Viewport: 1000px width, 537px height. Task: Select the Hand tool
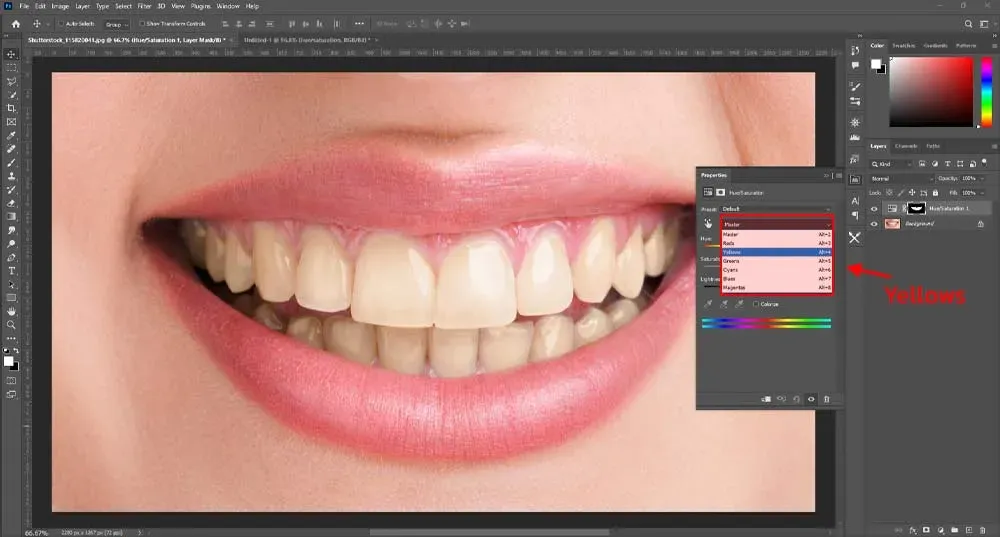click(x=11, y=311)
